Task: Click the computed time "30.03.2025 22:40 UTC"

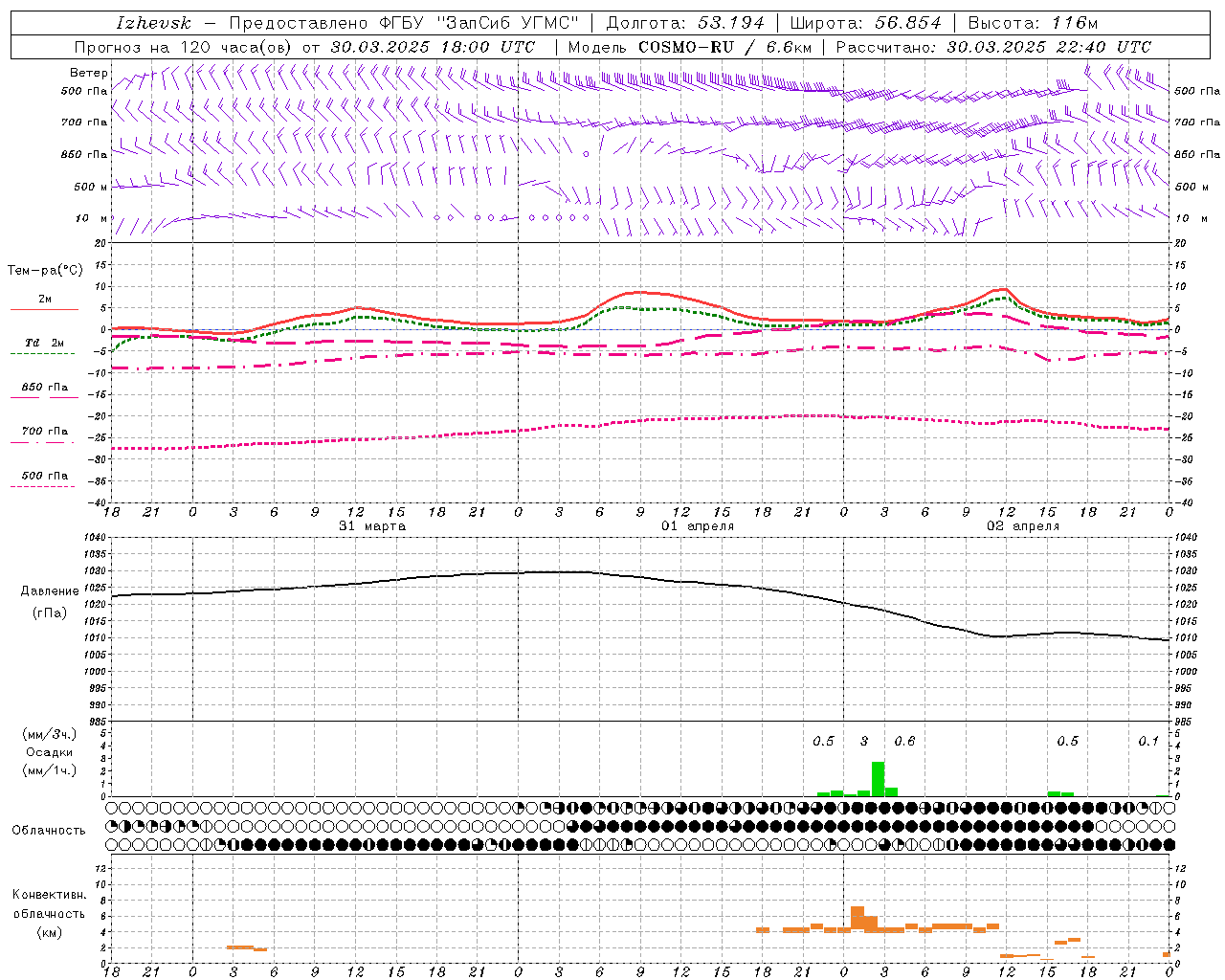Action: pos(1049,47)
